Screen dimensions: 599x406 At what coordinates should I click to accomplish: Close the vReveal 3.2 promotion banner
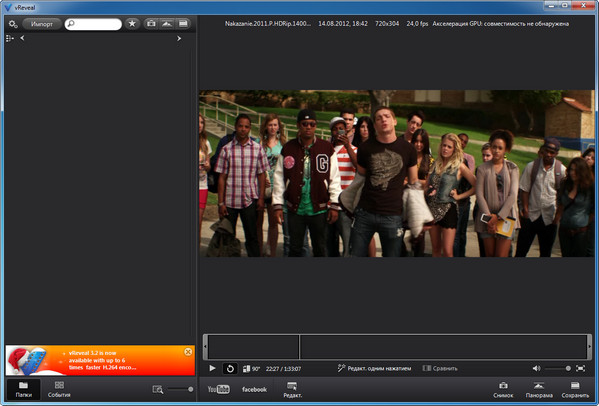click(188, 352)
